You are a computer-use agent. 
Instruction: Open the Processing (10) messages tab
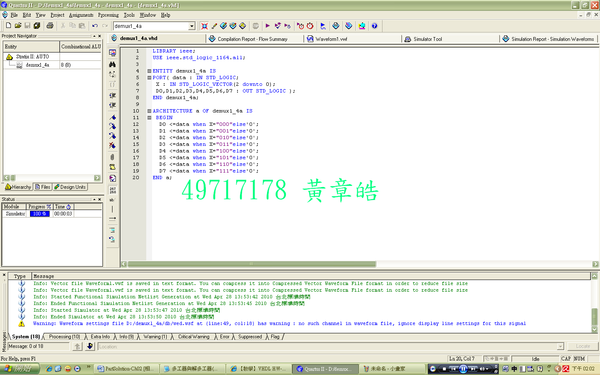pos(64,337)
